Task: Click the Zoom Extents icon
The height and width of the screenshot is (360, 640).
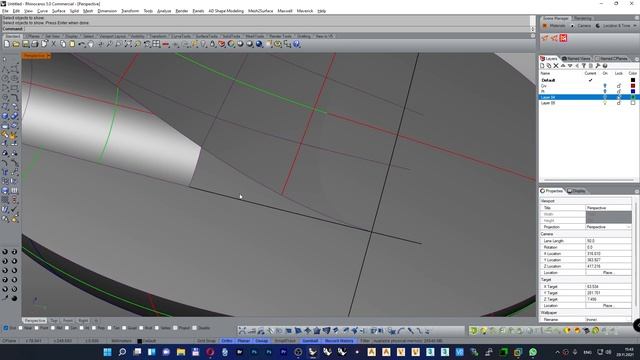Action: pos(128,44)
